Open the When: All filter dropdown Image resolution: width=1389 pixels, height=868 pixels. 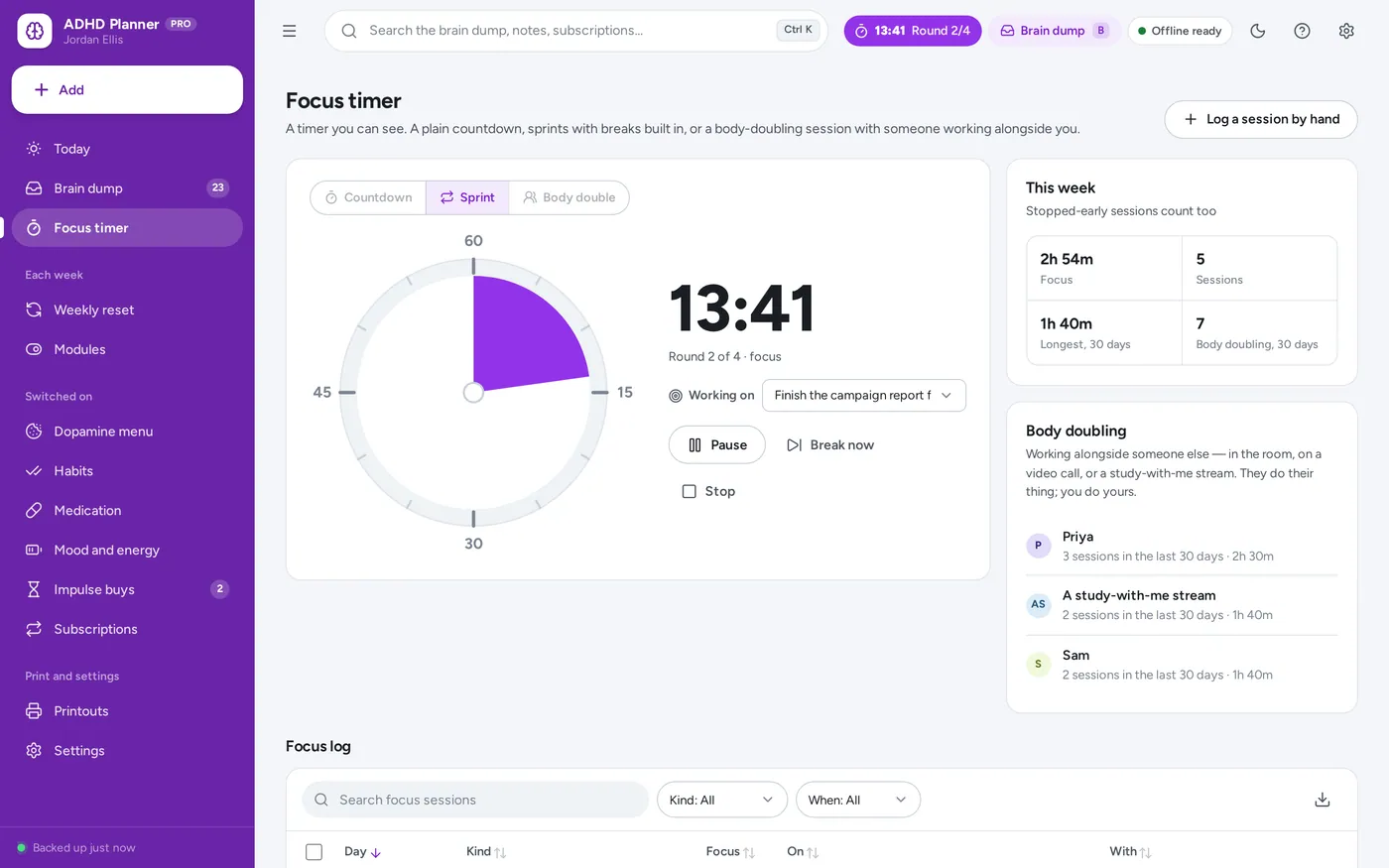tap(858, 800)
